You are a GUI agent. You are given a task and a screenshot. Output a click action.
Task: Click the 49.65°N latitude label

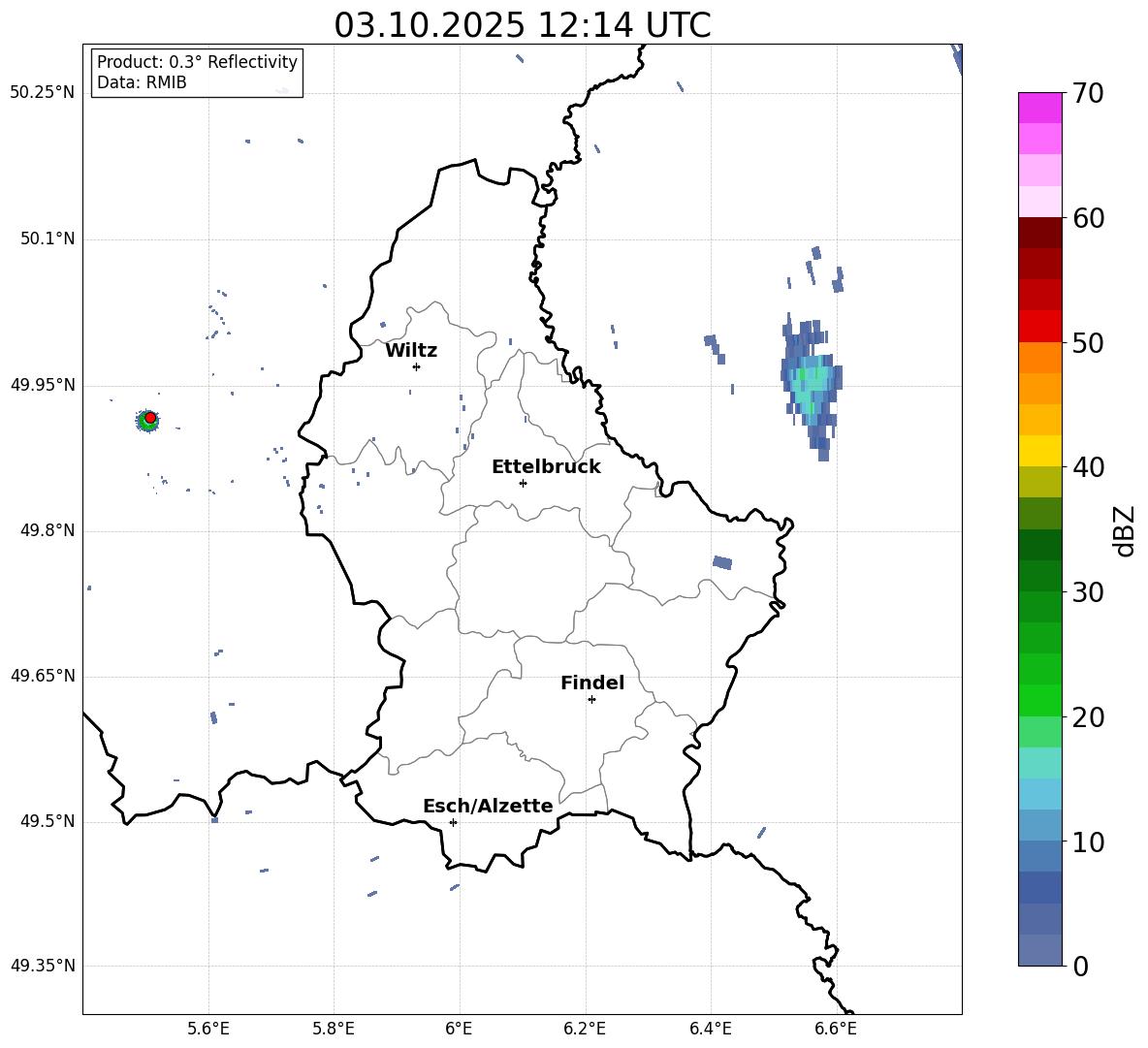point(42,676)
